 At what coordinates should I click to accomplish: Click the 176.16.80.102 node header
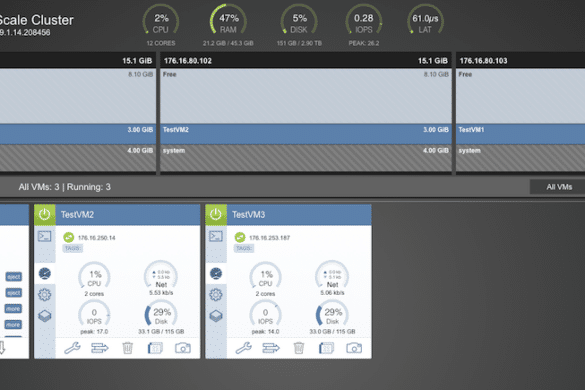(x=306, y=60)
